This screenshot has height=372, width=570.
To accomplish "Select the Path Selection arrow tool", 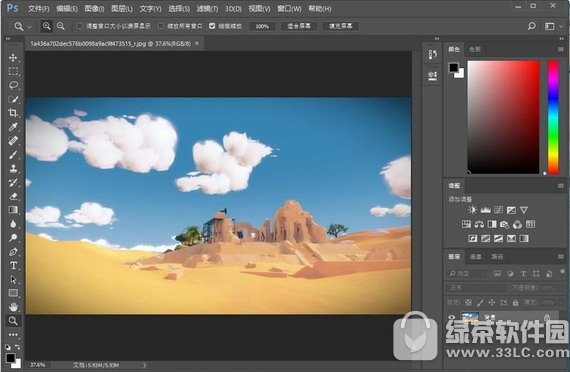I will click(x=13, y=279).
